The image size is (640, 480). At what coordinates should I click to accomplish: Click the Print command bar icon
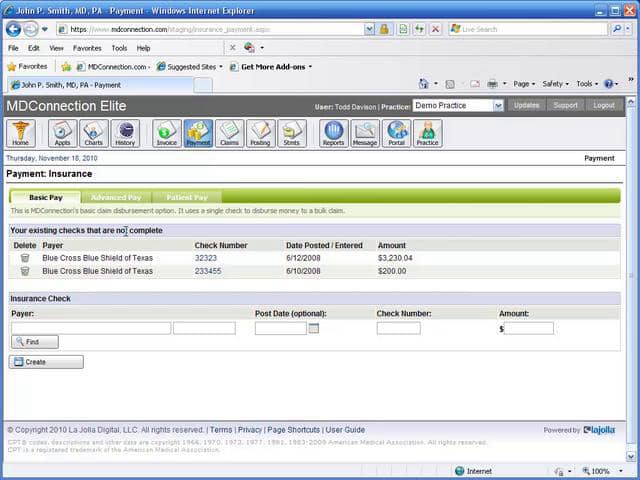(x=493, y=84)
